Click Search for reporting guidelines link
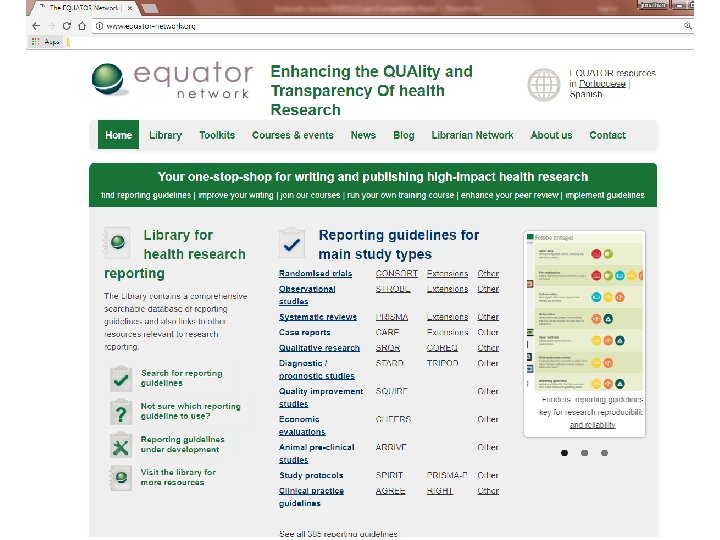 181,378
